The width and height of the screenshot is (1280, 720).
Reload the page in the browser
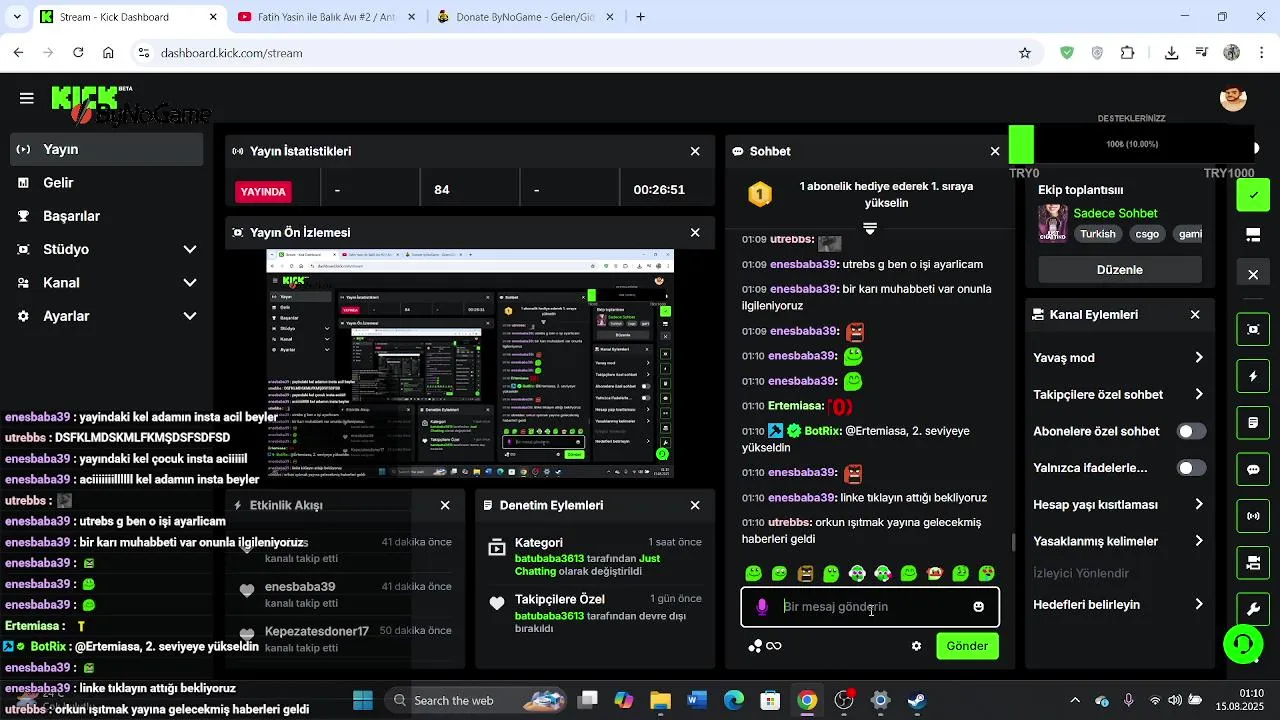click(78, 53)
